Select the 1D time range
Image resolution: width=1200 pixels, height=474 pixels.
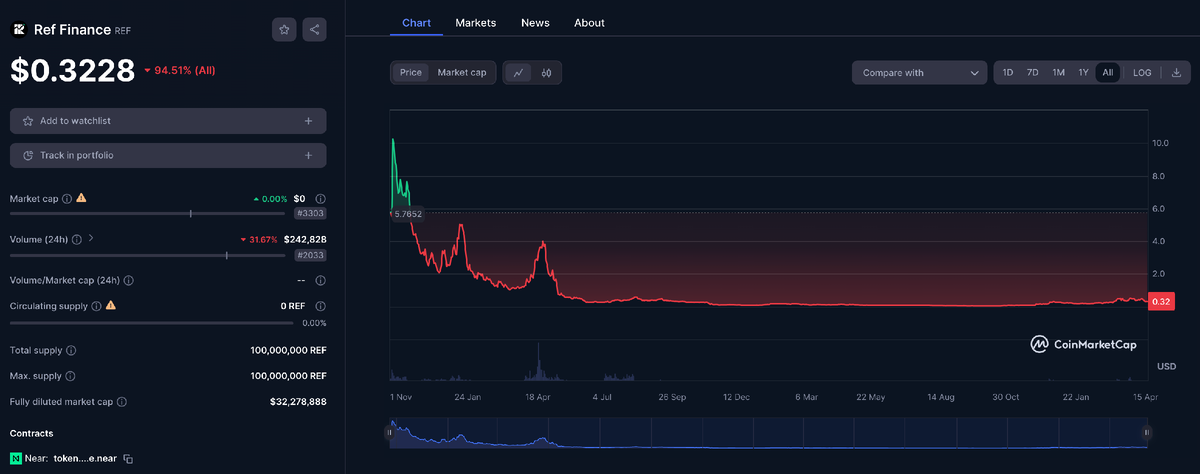(1008, 72)
